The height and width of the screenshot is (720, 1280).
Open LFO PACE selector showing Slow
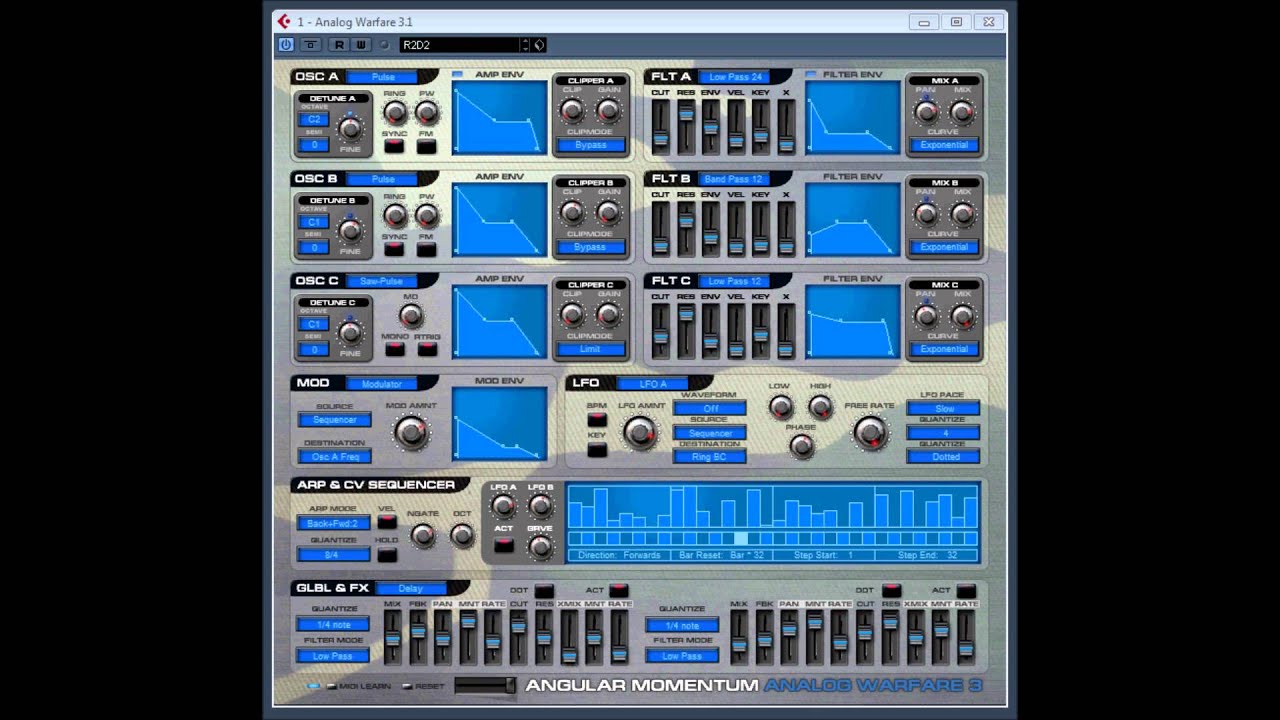click(x=944, y=409)
